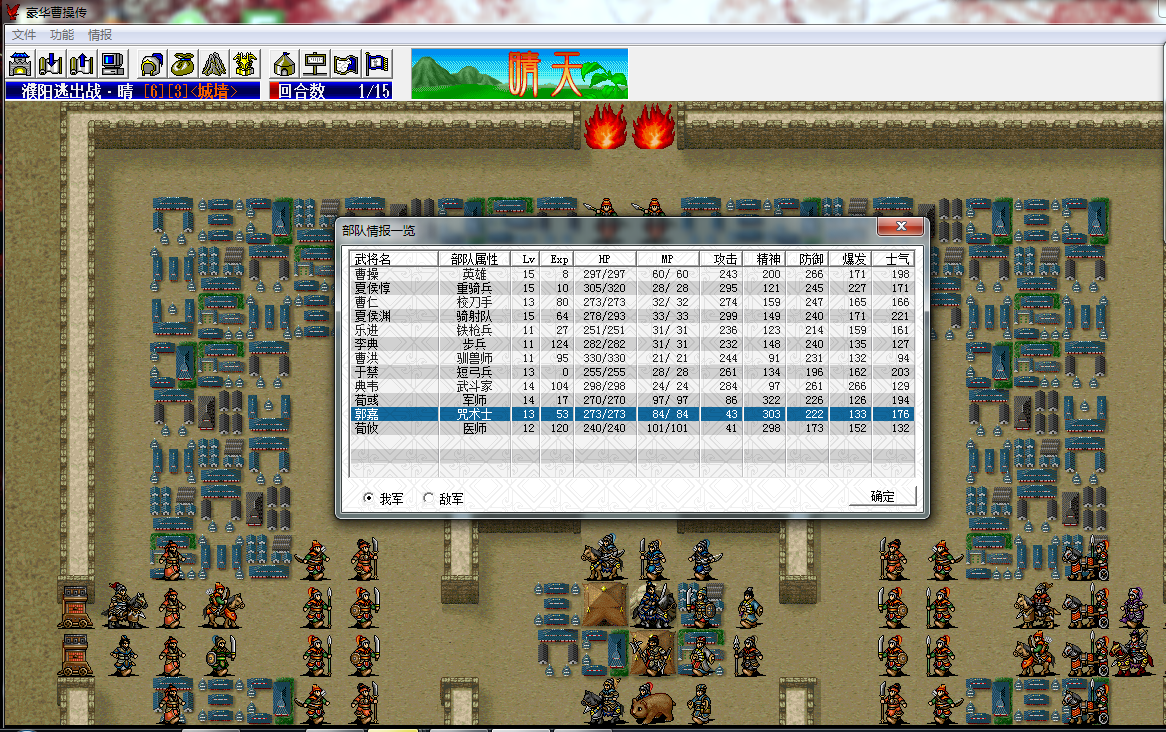Viewport: 1166px width, 732px height.
Task: Click the 医师 troop type cell
Action: (x=474, y=428)
